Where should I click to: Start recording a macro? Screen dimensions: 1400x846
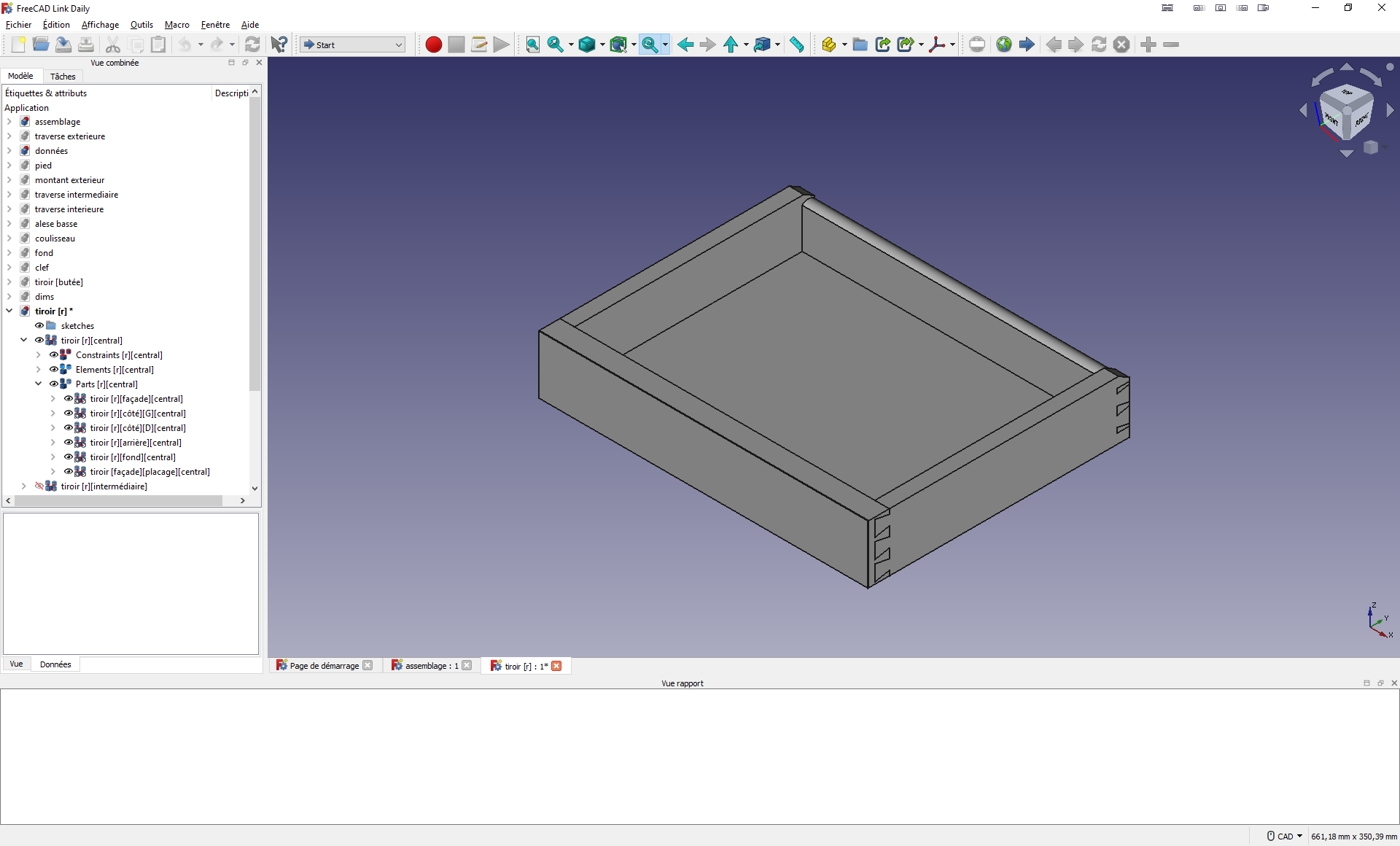(433, 44)
